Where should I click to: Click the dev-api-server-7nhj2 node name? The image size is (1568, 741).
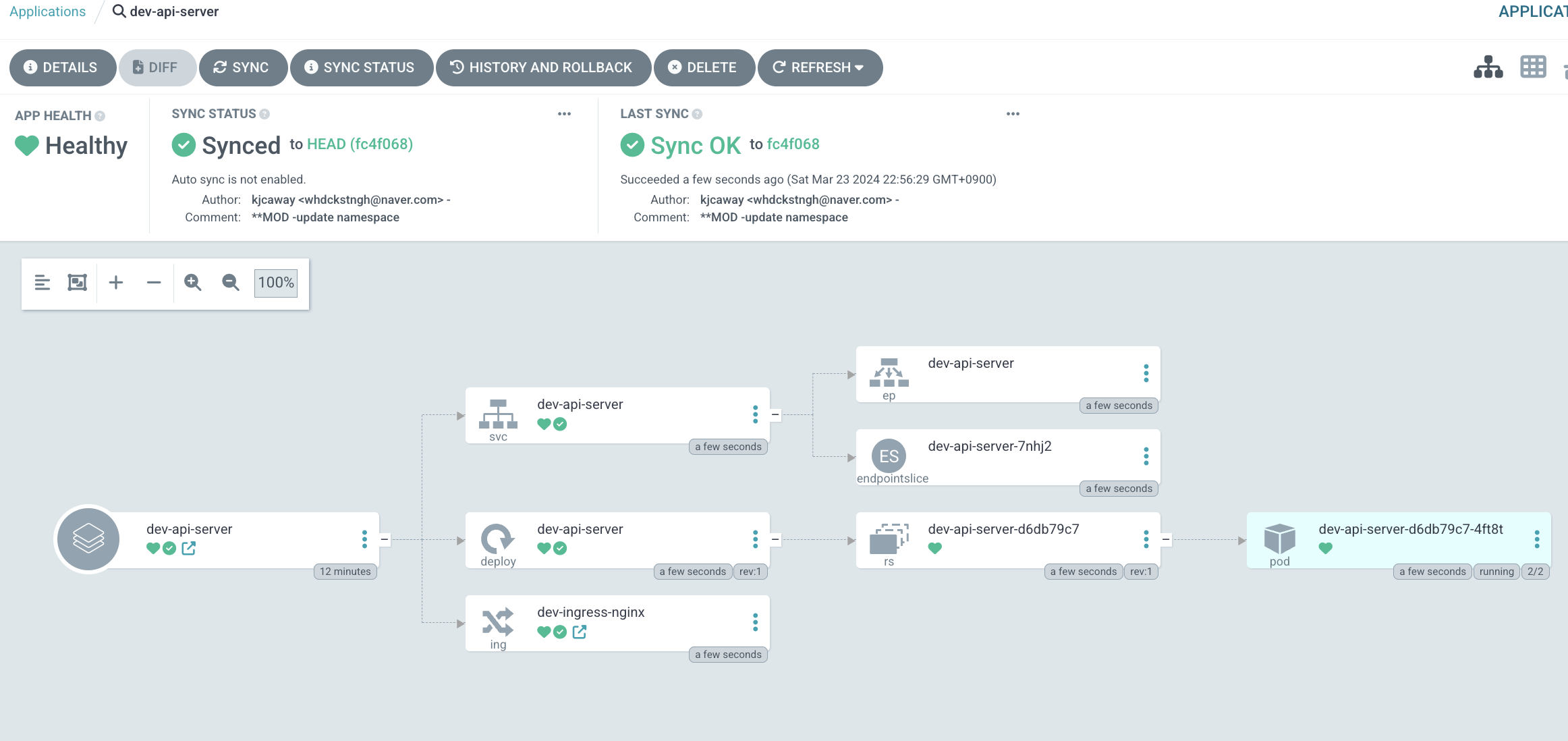click(x=990, y=446)
